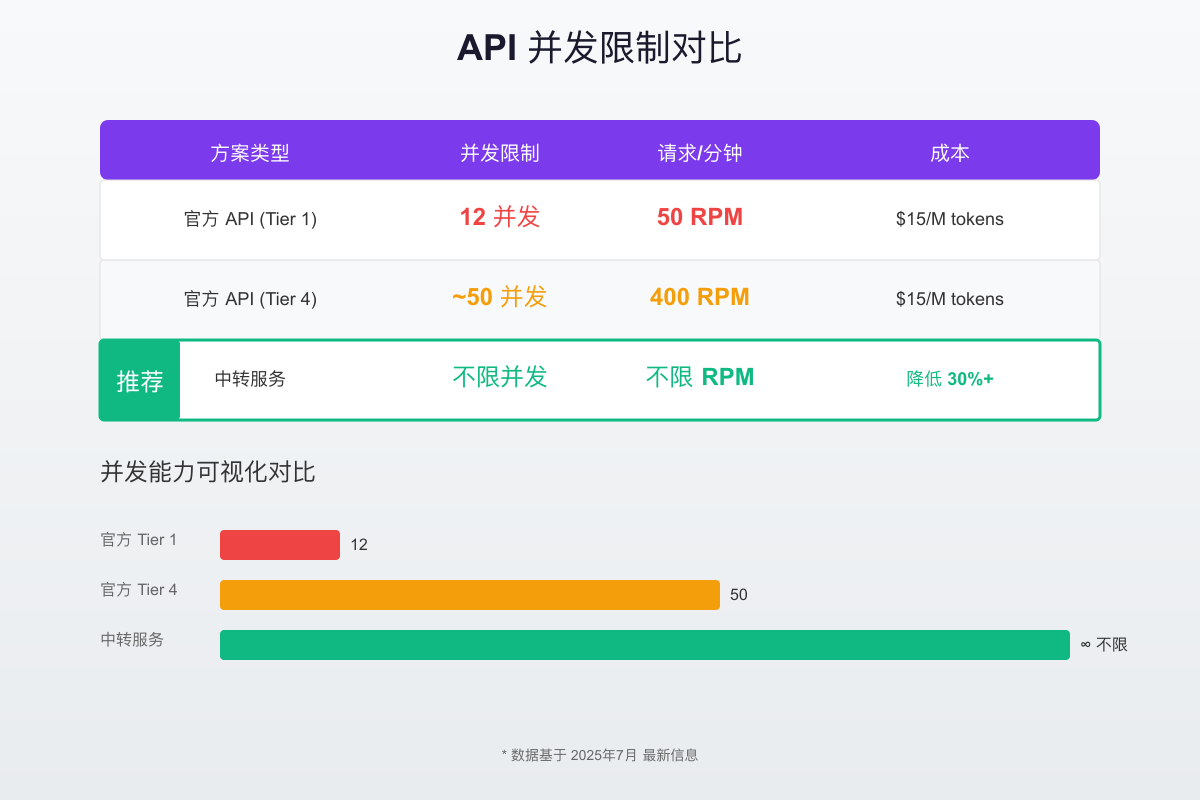Click the red Tier 1 progress bar
The height and width of the screenshot is (800, 1200).
point(280,544)
